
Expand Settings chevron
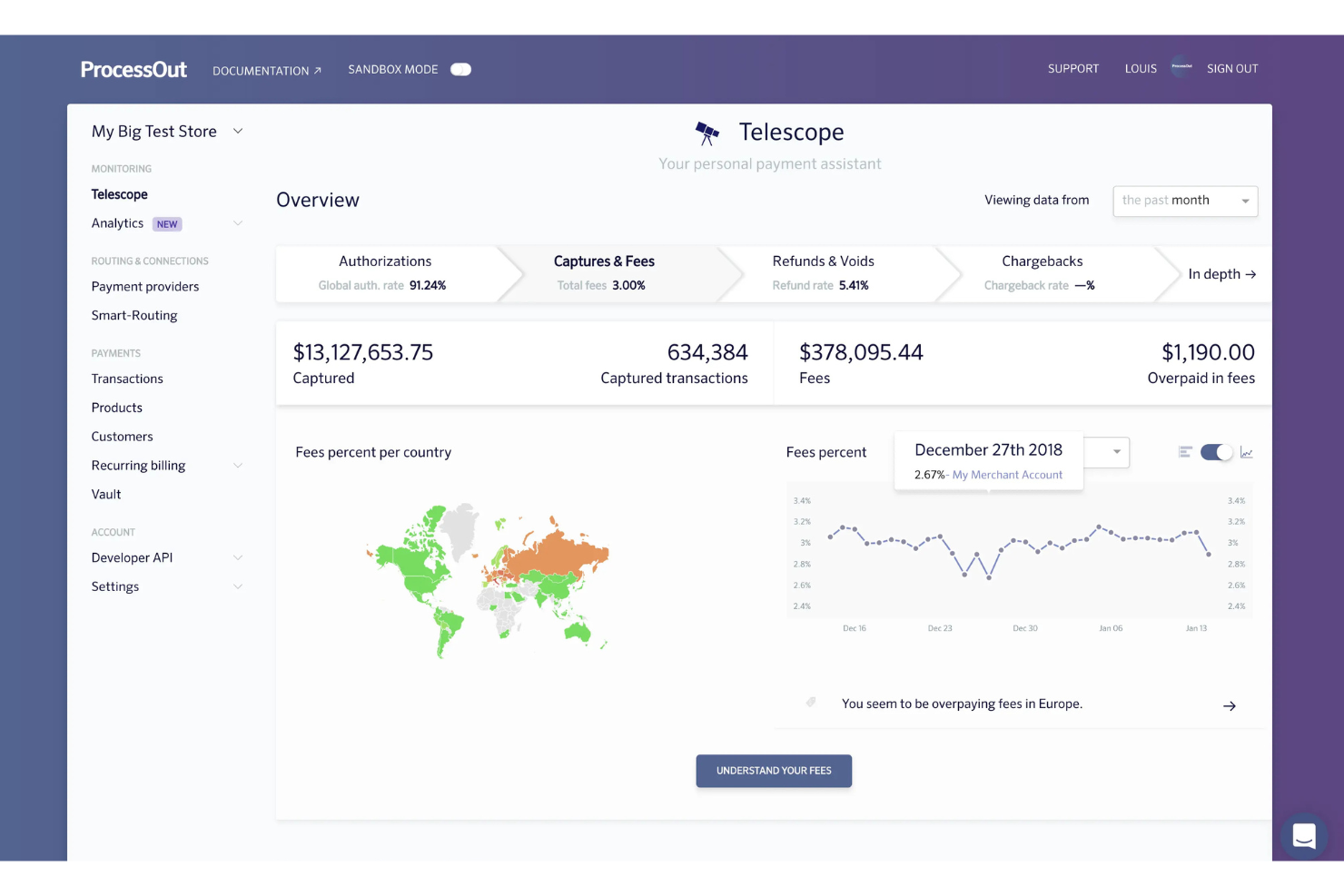pos(238,586)
